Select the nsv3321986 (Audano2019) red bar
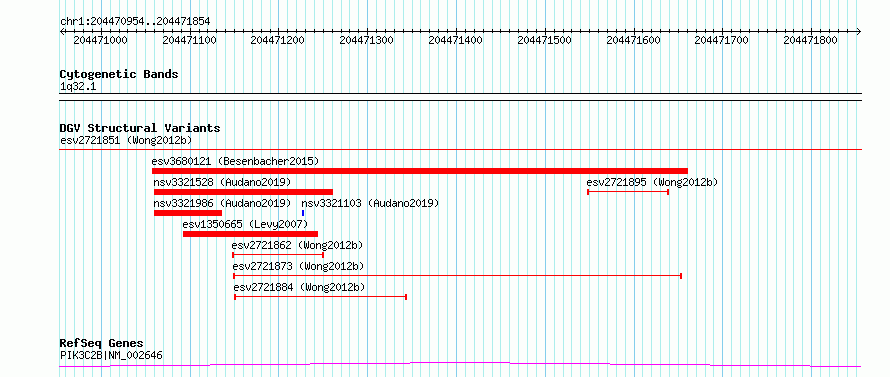Screen dimensions: 890x377 (188, 213)
